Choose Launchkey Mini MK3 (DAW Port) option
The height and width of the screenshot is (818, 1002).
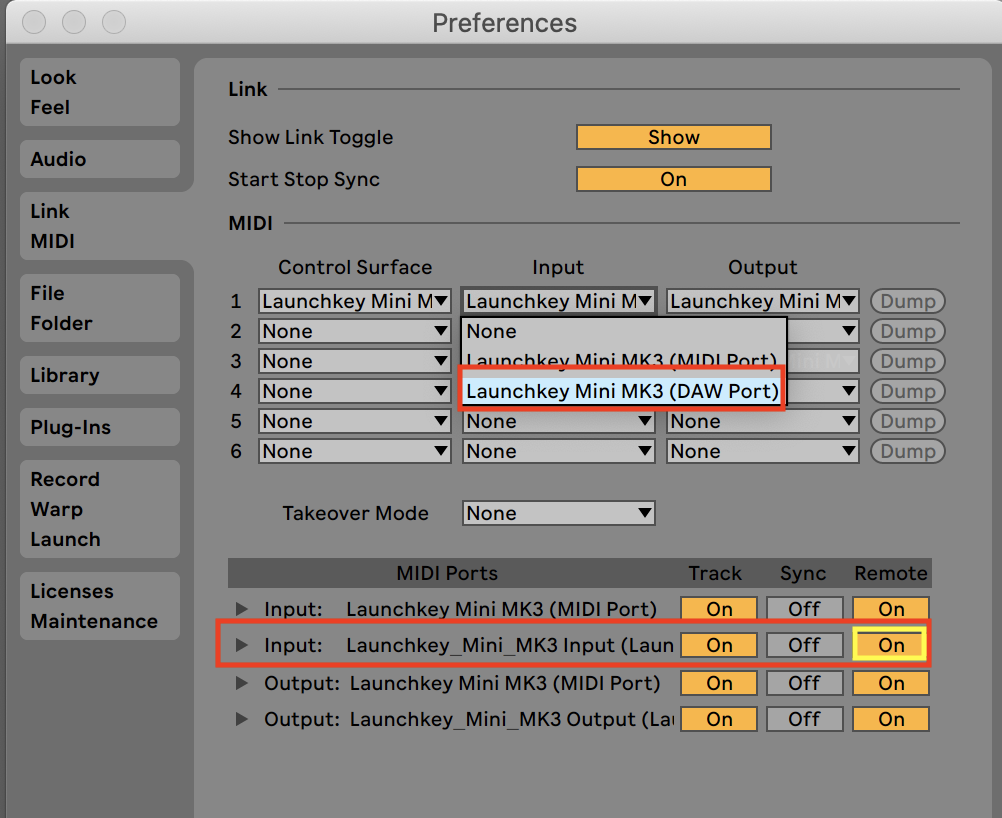(x=623, y=391)
